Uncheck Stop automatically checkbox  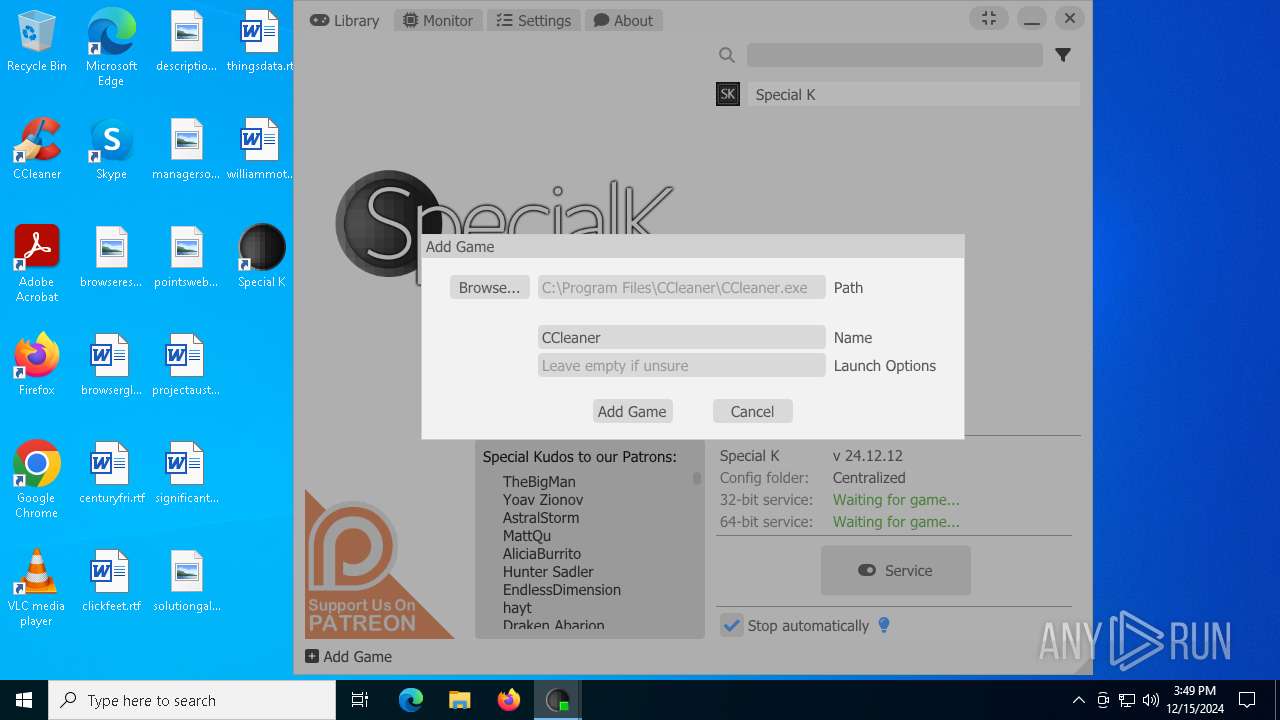(732, 625)
